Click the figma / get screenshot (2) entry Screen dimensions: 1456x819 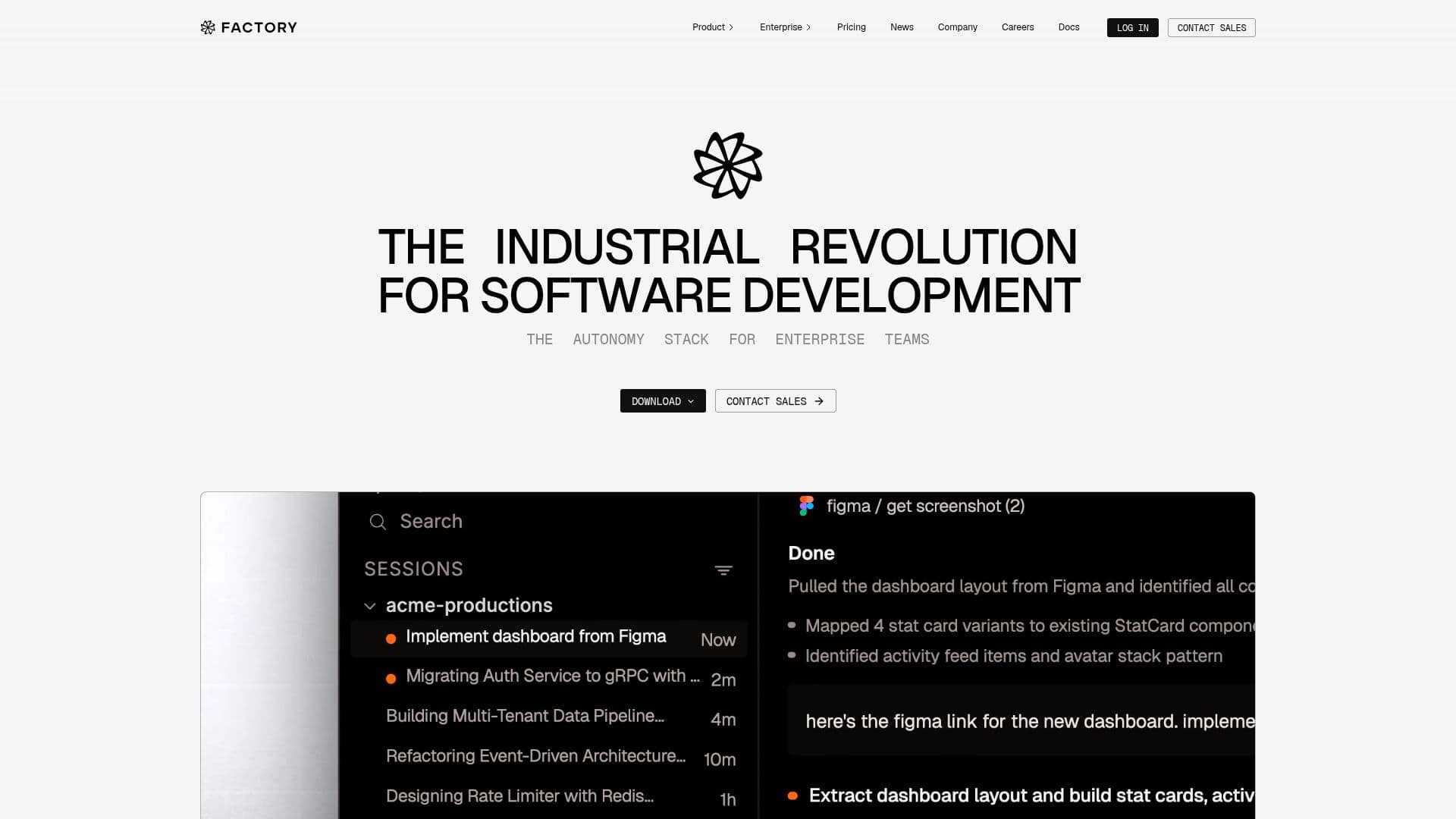(912, 506)
